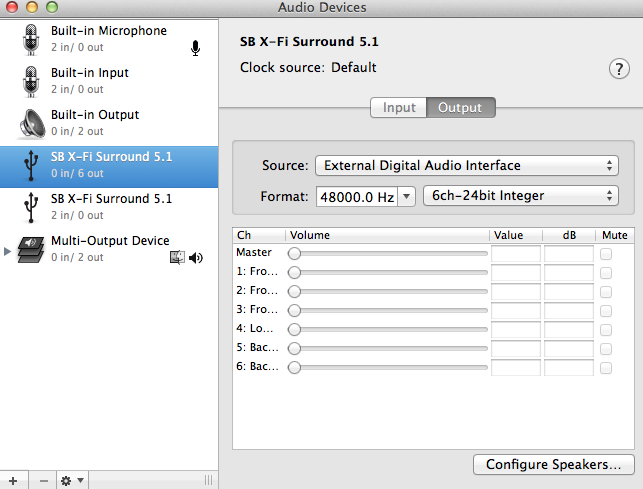This screenshot has width=643, height=489.
Task: Add a new device with plus button
Action: click(13, 480)
